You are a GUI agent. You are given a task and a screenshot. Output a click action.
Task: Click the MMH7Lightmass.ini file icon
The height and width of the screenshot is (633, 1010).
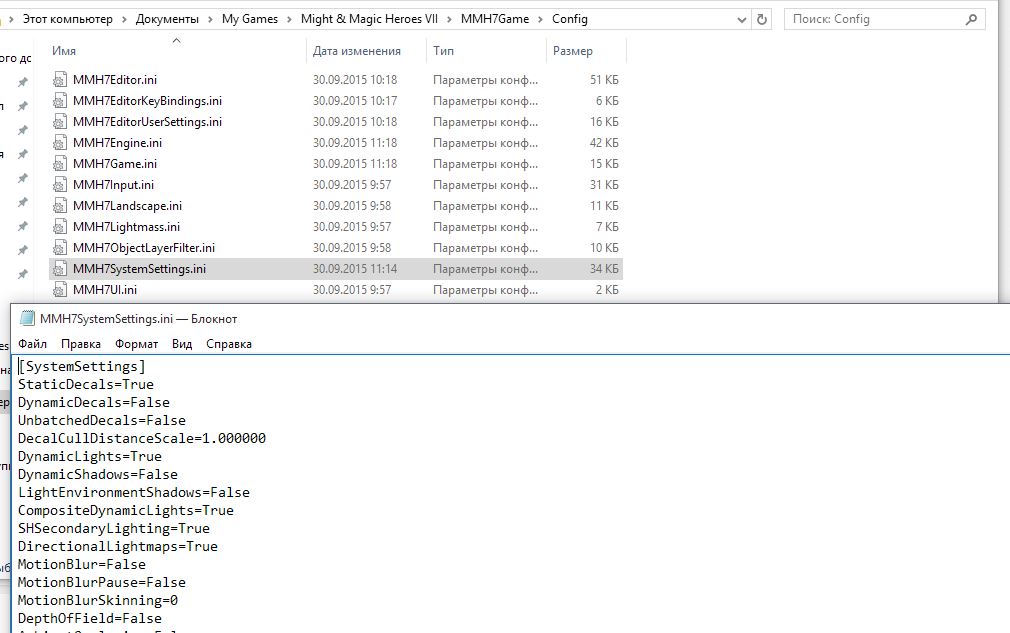tap(59, 227)
